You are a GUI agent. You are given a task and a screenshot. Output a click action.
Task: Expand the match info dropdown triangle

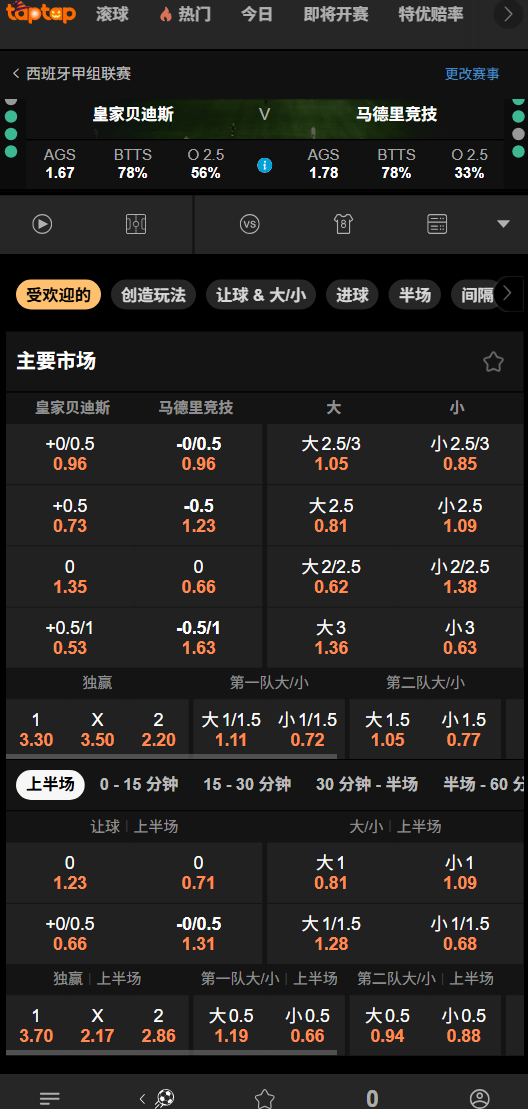click(x=503, y=224)
